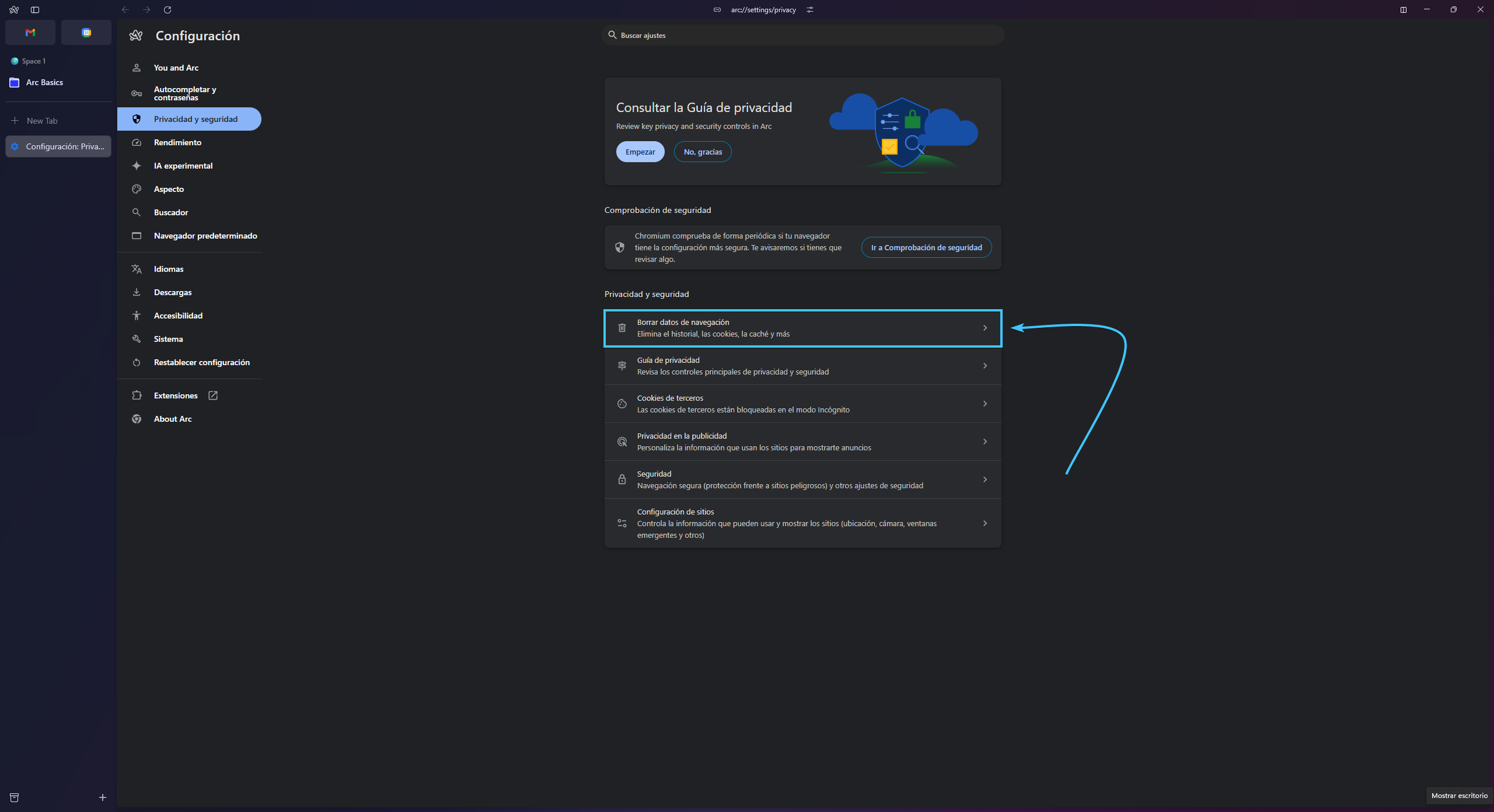This screenshot has height=812, width=1494.
Task: Open Borrar datos de navegación
Action: (x=802, y=328)
